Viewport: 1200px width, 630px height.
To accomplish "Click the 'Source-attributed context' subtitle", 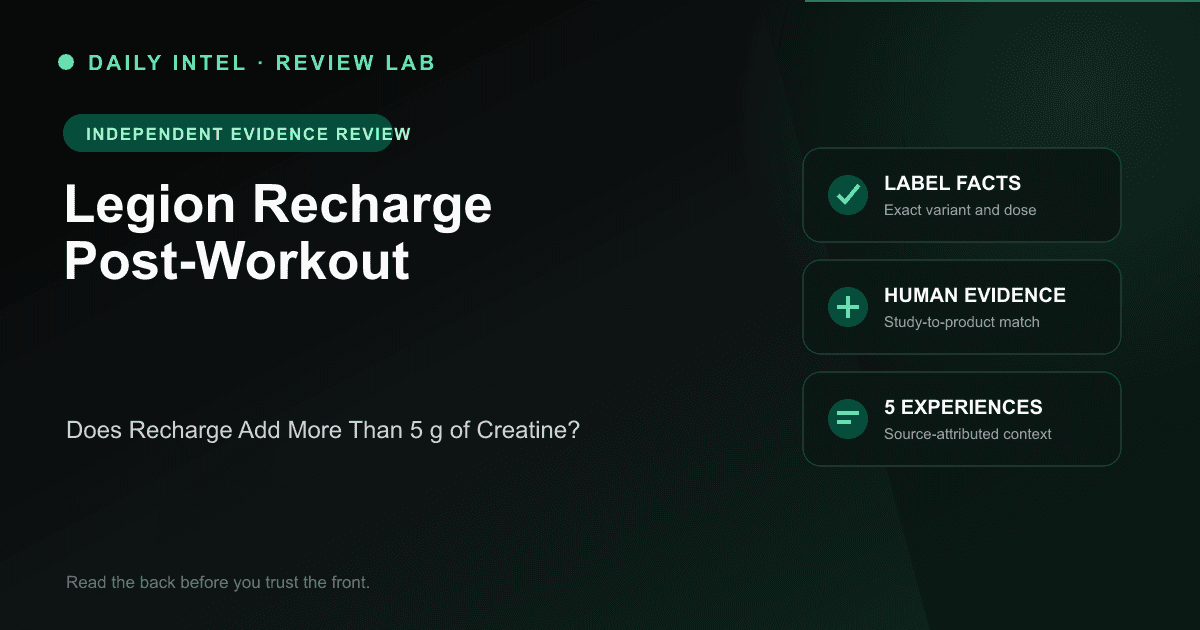I will (x=968, y=434).
